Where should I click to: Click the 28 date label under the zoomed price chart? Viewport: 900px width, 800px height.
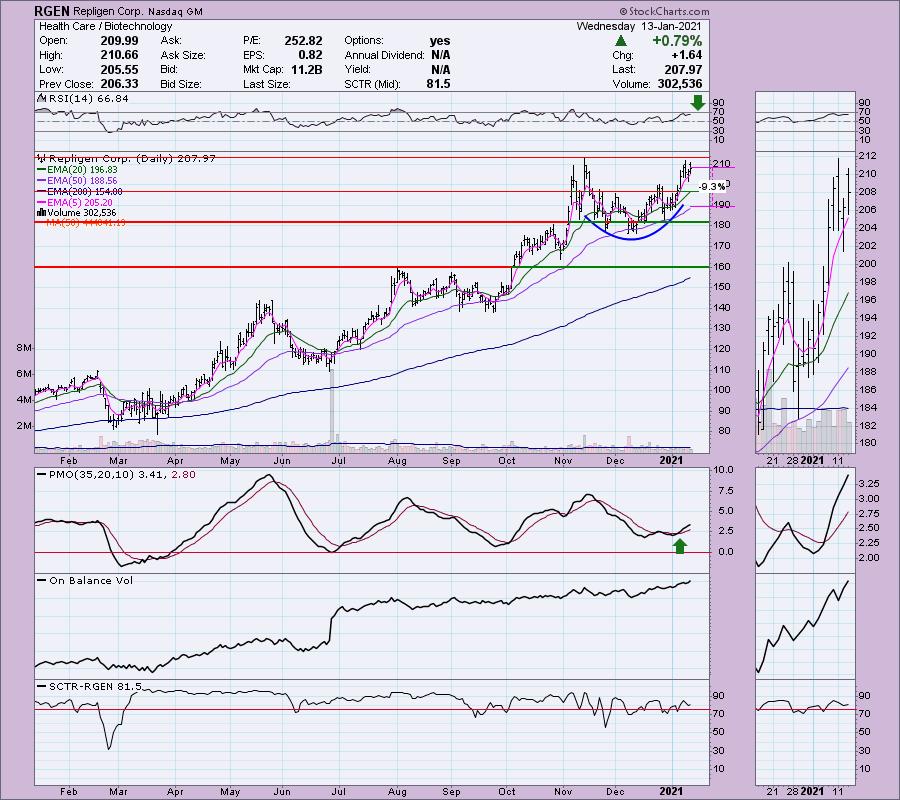point(792,460)
